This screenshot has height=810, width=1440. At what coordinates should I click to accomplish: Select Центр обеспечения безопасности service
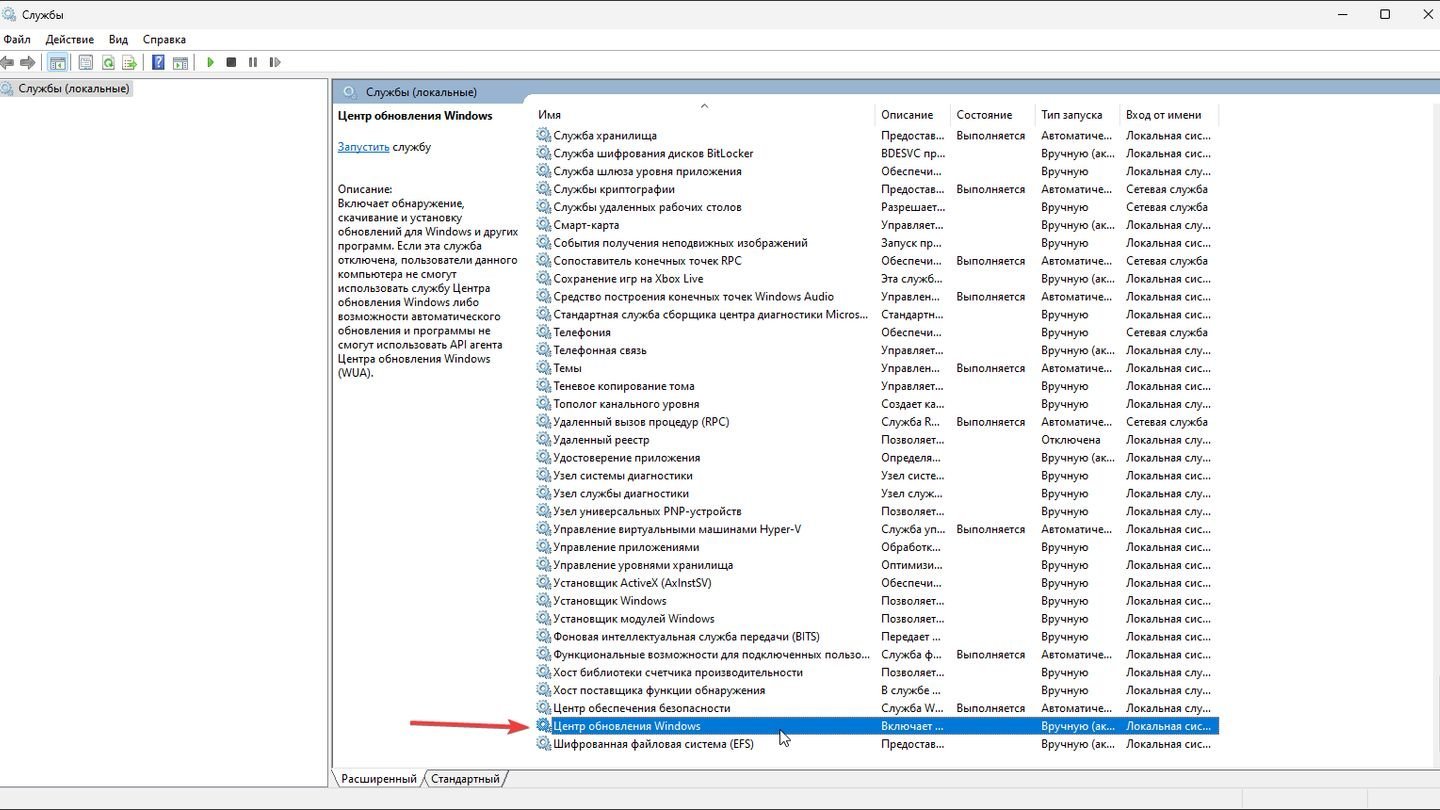877,709
